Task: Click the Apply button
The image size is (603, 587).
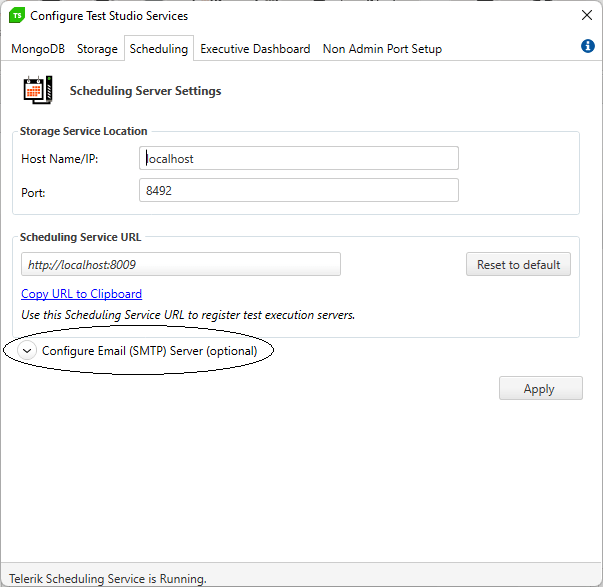Action: (541, 389)
